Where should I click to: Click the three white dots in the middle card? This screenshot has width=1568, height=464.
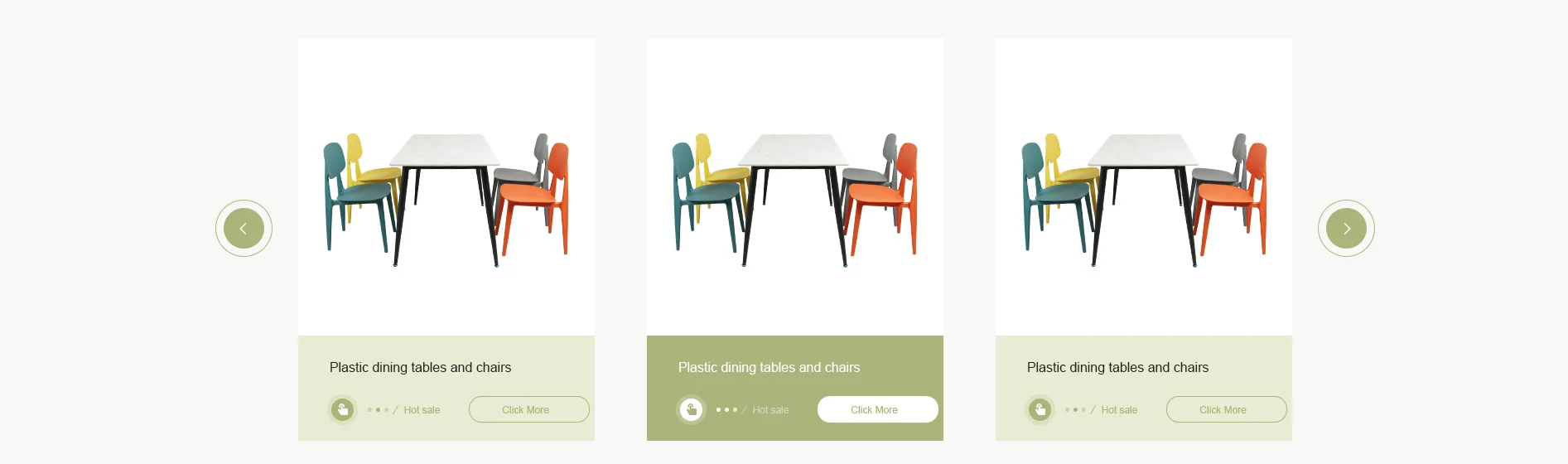[x=726, y=409]
